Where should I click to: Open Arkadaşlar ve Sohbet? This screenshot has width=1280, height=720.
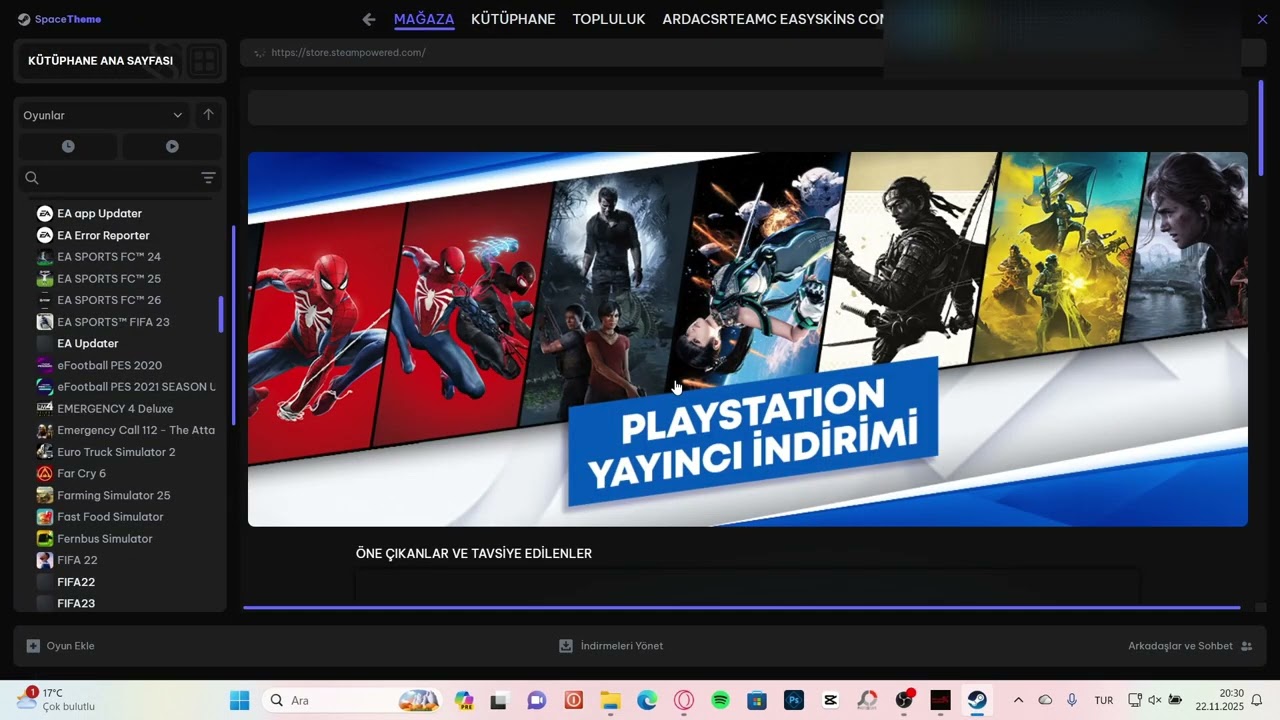click(x=1190, y=646)
